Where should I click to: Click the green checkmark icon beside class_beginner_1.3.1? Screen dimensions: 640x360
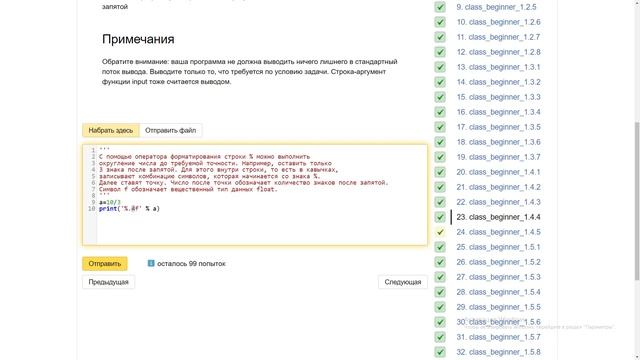pyautogui.click(x=440, y=67)
